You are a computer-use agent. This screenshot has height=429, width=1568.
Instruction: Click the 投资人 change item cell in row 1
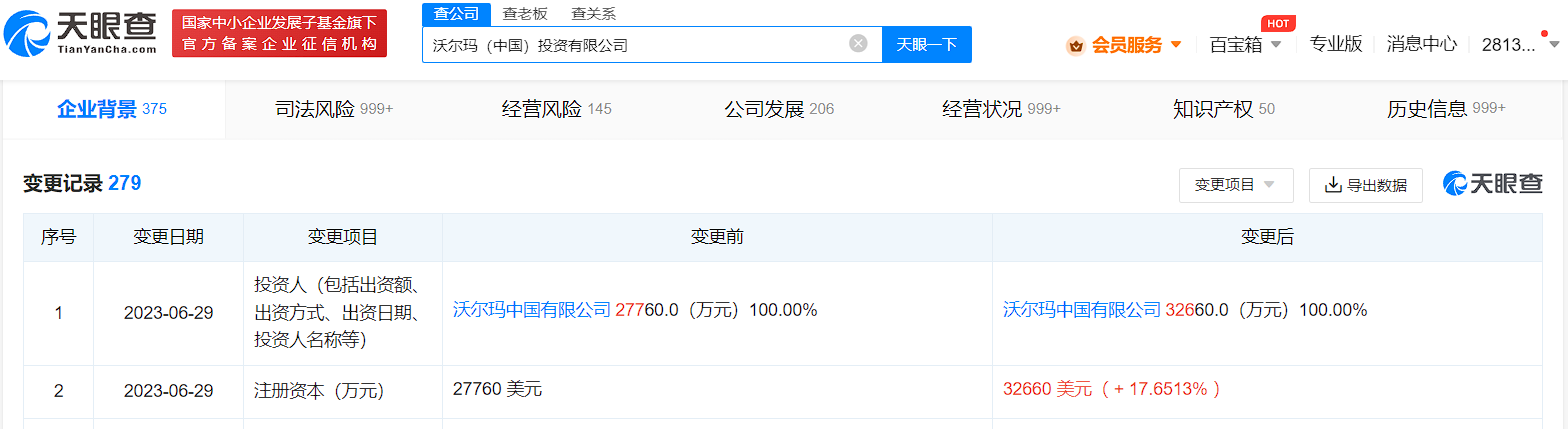(x=343, y=312)
